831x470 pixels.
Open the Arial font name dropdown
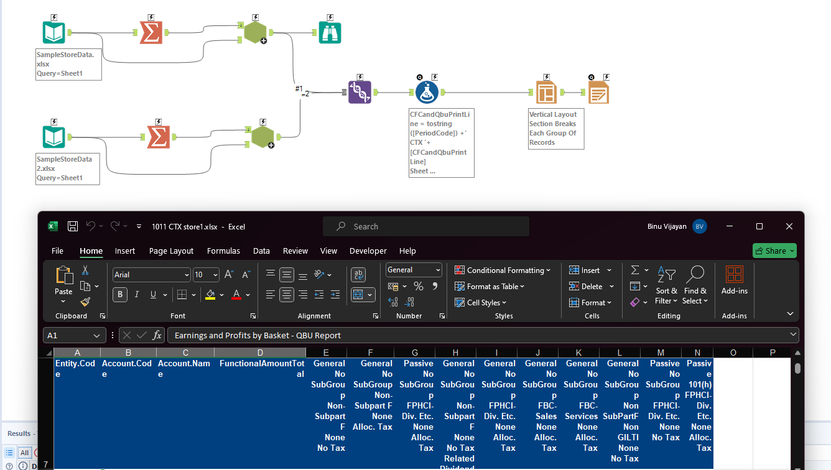(x=187, y=274)
